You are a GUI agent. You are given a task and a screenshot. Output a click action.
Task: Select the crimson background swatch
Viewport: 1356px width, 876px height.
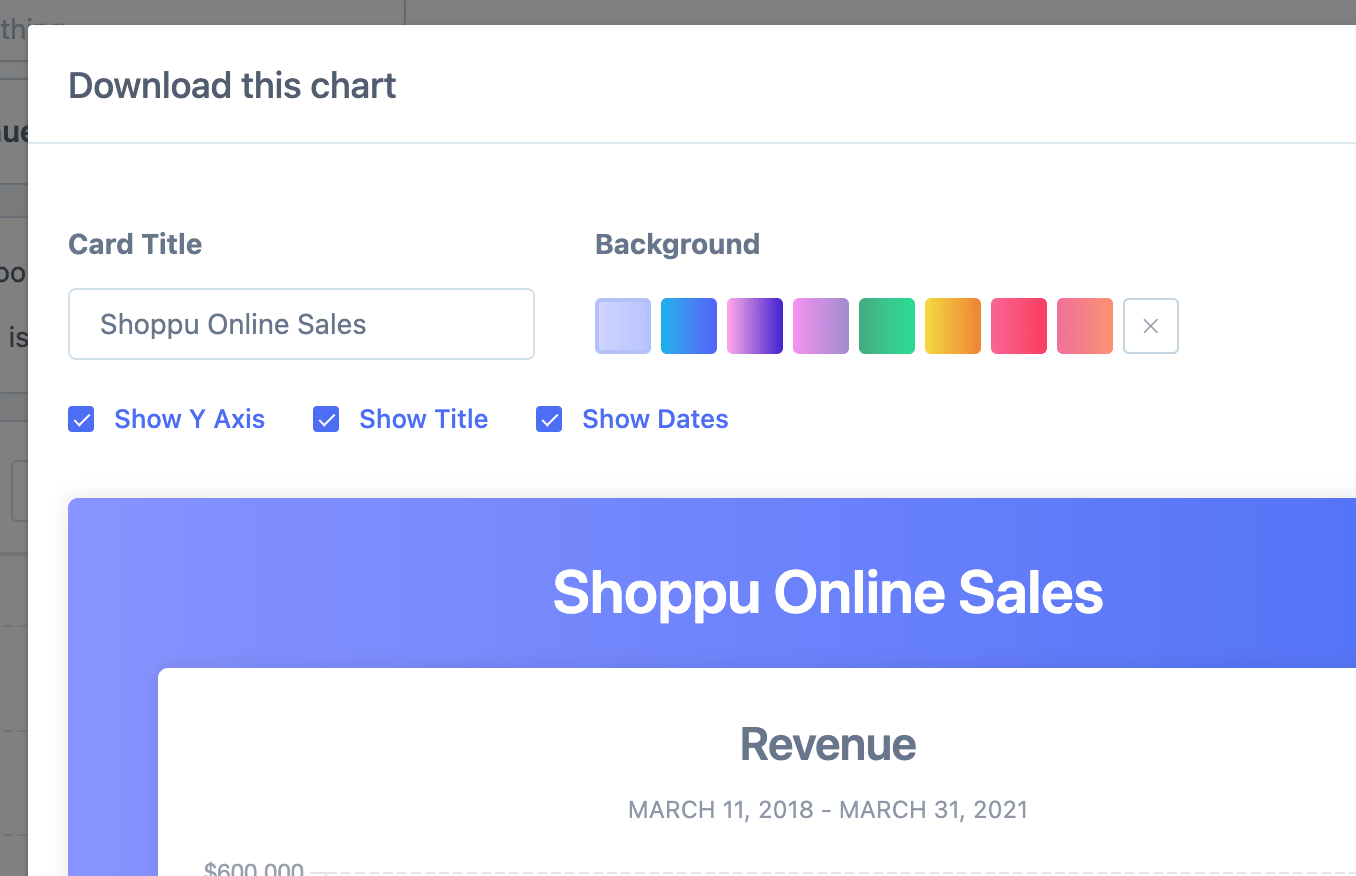tap(1018, 325)
